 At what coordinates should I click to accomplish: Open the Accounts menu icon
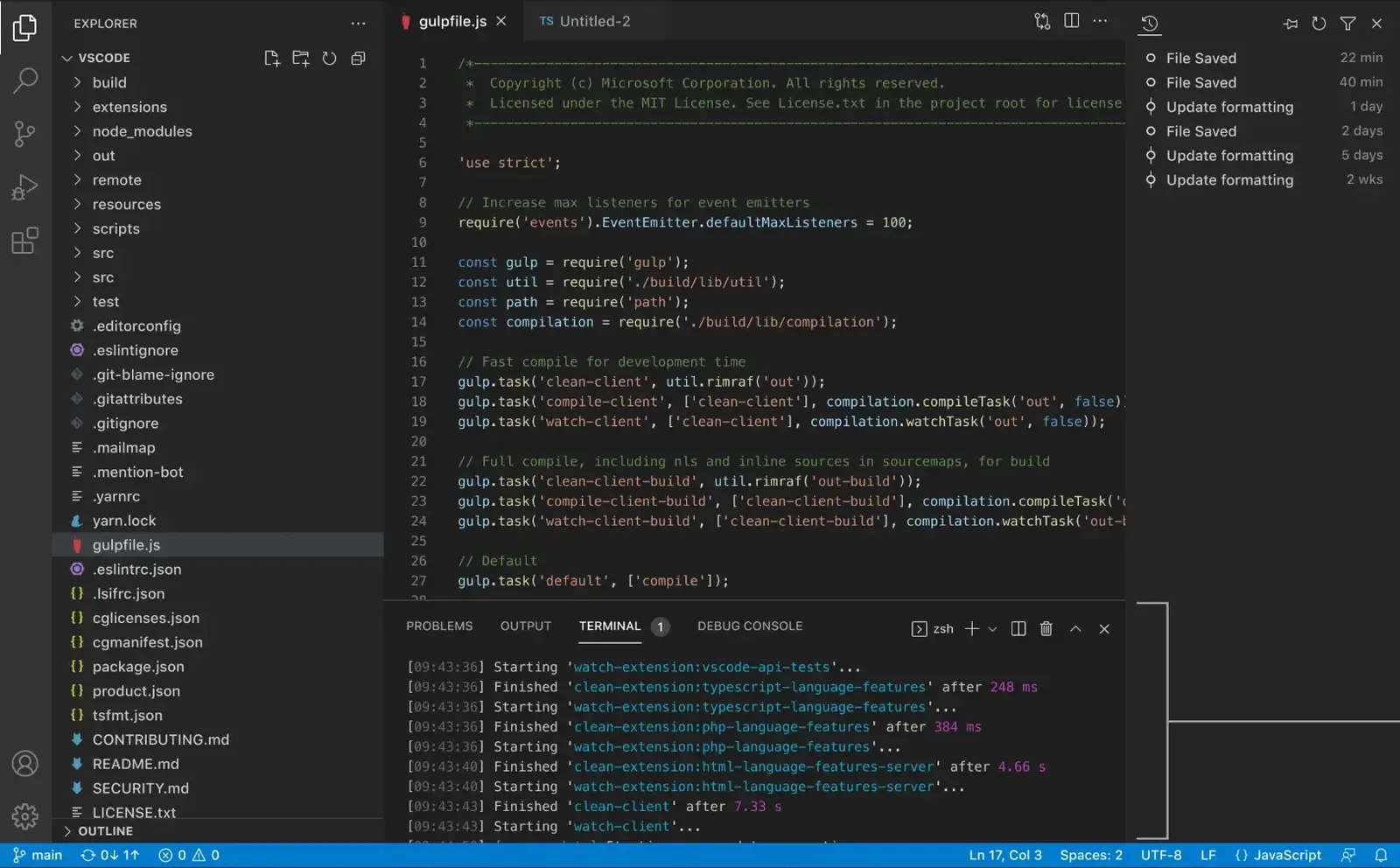coord(25,763)
